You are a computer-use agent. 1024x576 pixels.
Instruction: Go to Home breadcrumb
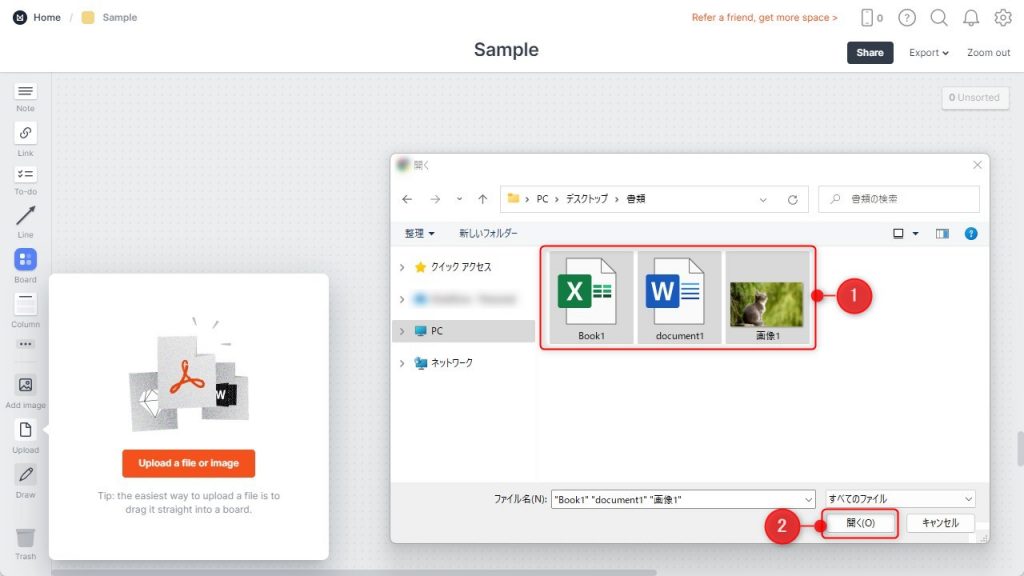[x=47, y=18]
